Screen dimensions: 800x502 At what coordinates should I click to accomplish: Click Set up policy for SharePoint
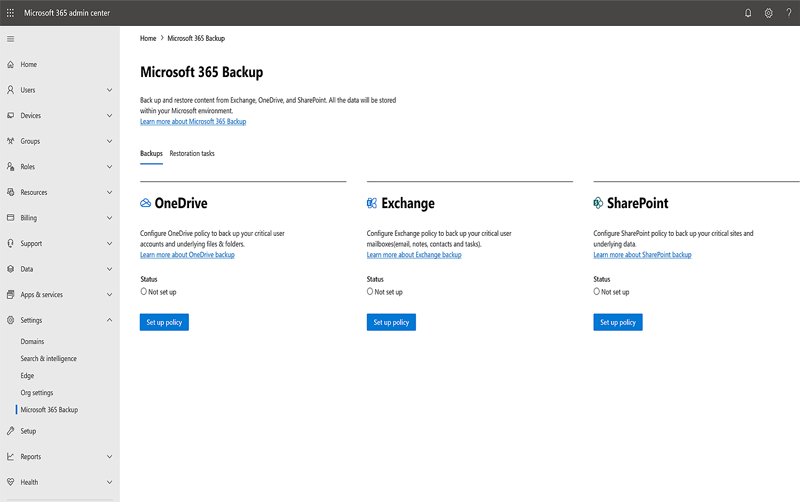point(618,322)
